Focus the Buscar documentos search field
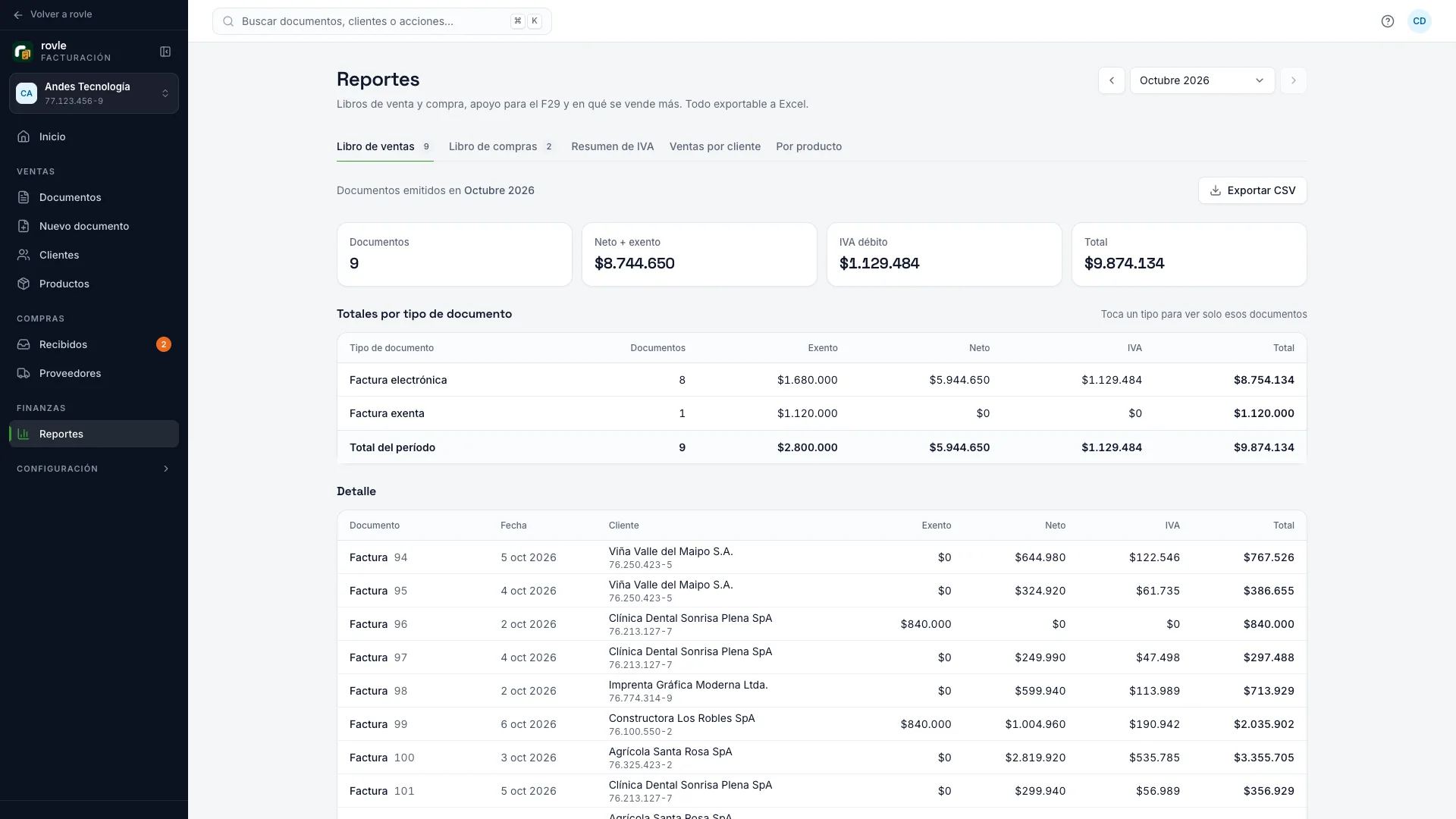 (382, 21)
